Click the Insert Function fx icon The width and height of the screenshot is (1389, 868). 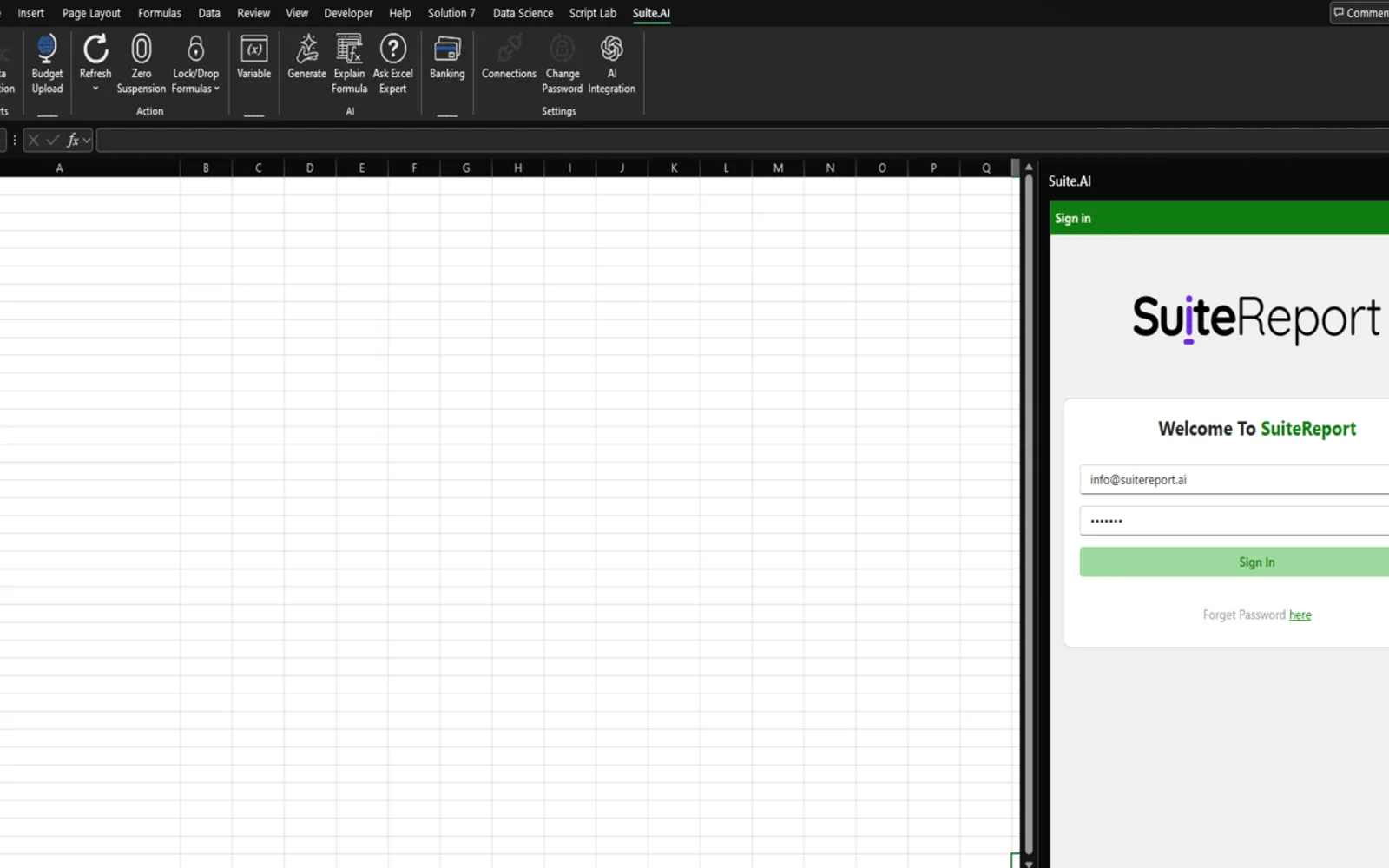coord(73,140)
